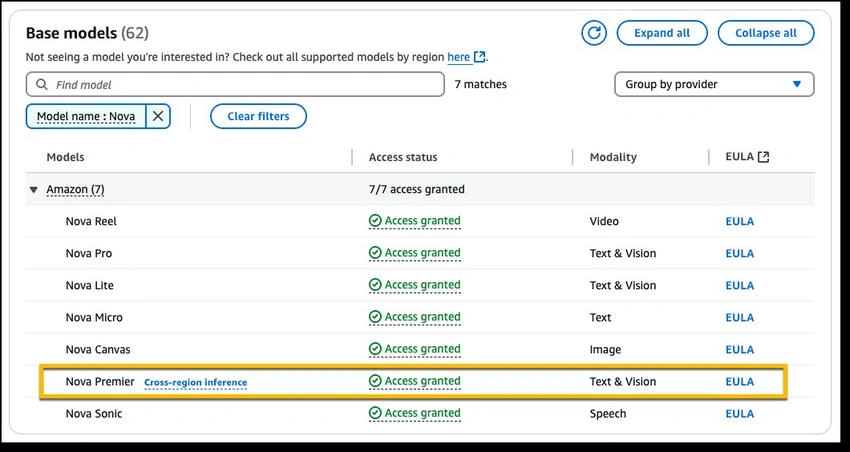Open EULA link for Nova Canvas
The height and width of the screenshot is (452, 850).
coord(739,350)
